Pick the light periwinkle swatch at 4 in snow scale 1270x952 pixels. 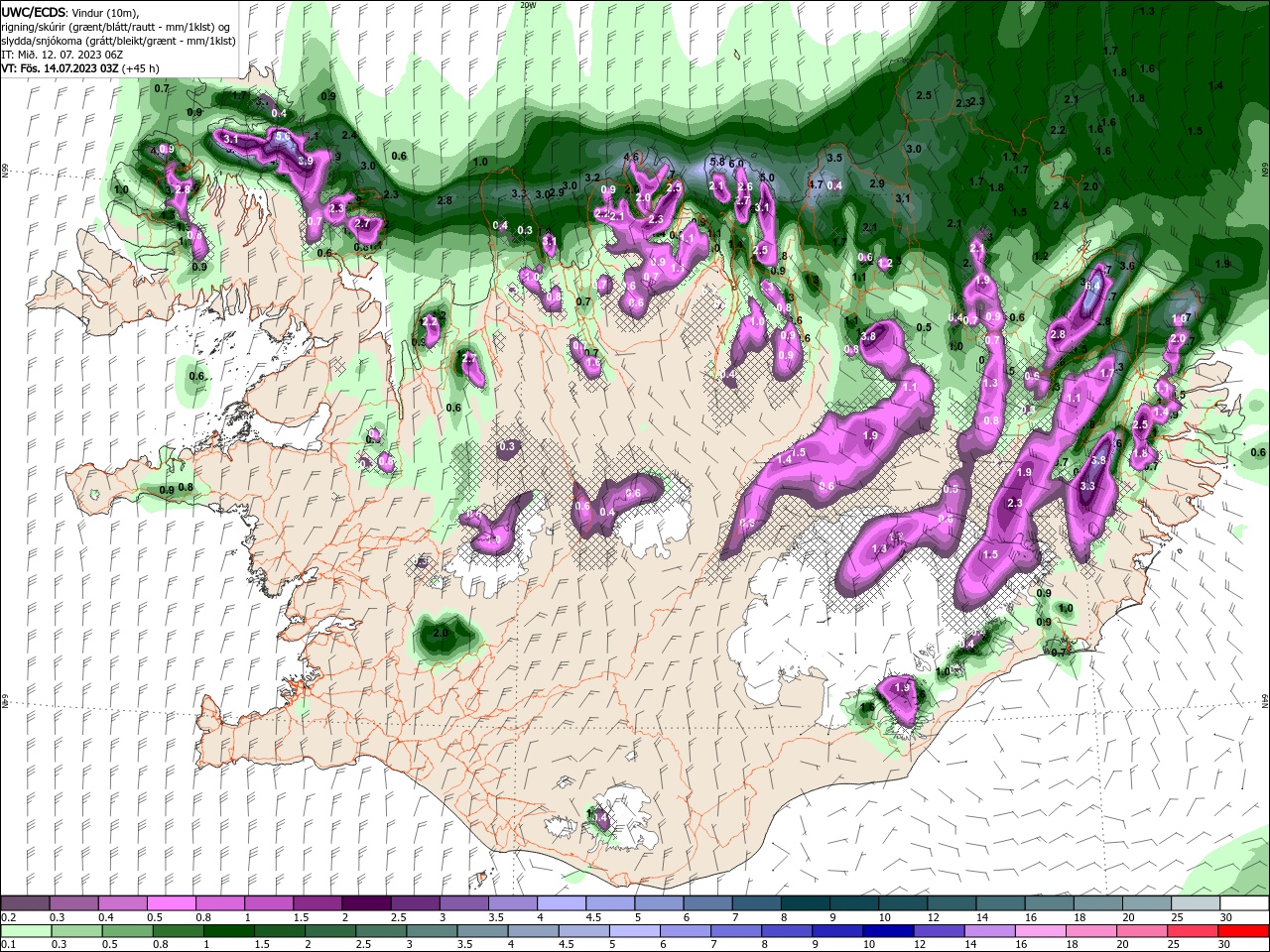tap(562, 903)
